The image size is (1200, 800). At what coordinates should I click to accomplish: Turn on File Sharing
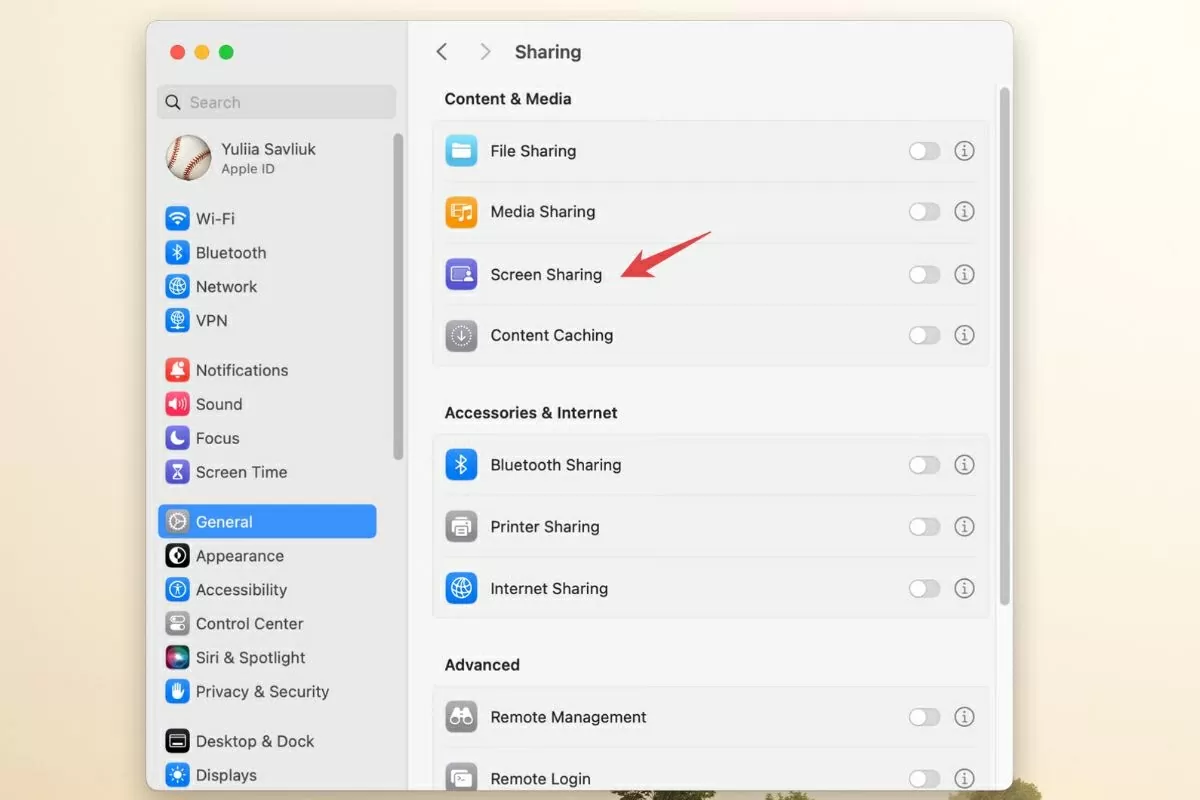(924, 151)
